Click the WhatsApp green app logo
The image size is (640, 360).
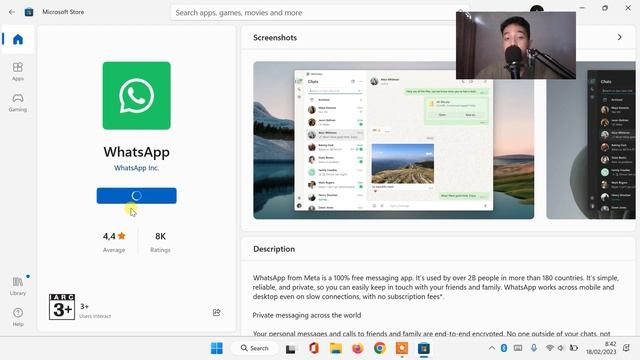coord(137,96)
